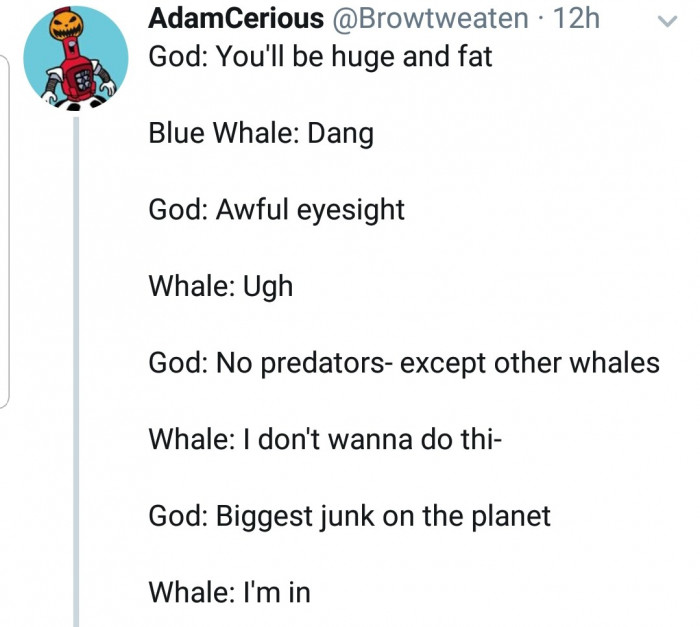
Task: Click the gray panel edge at far left
Action: coord(5,230)
